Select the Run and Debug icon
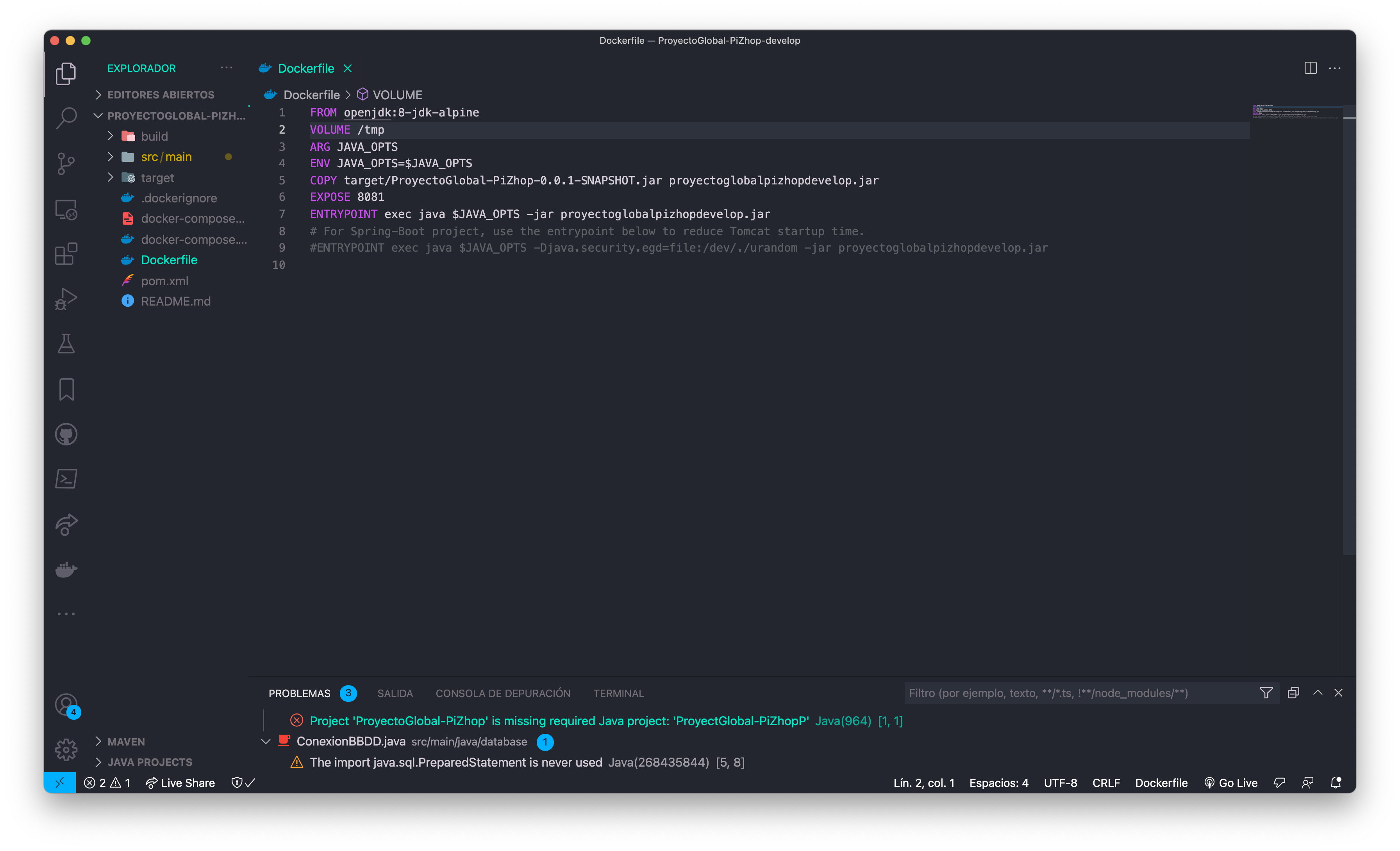Viewport: 1400px width, 851px height. click(66, 298)
